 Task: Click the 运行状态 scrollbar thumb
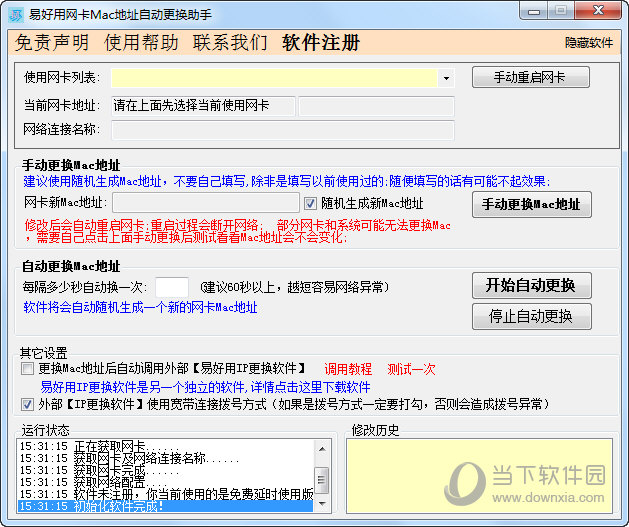tap(322, 480)
